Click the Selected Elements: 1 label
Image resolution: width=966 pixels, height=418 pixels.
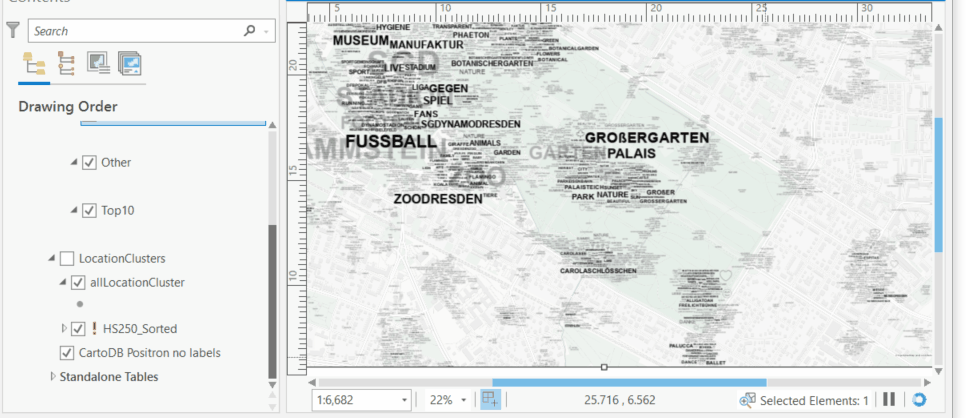point(814,401)
